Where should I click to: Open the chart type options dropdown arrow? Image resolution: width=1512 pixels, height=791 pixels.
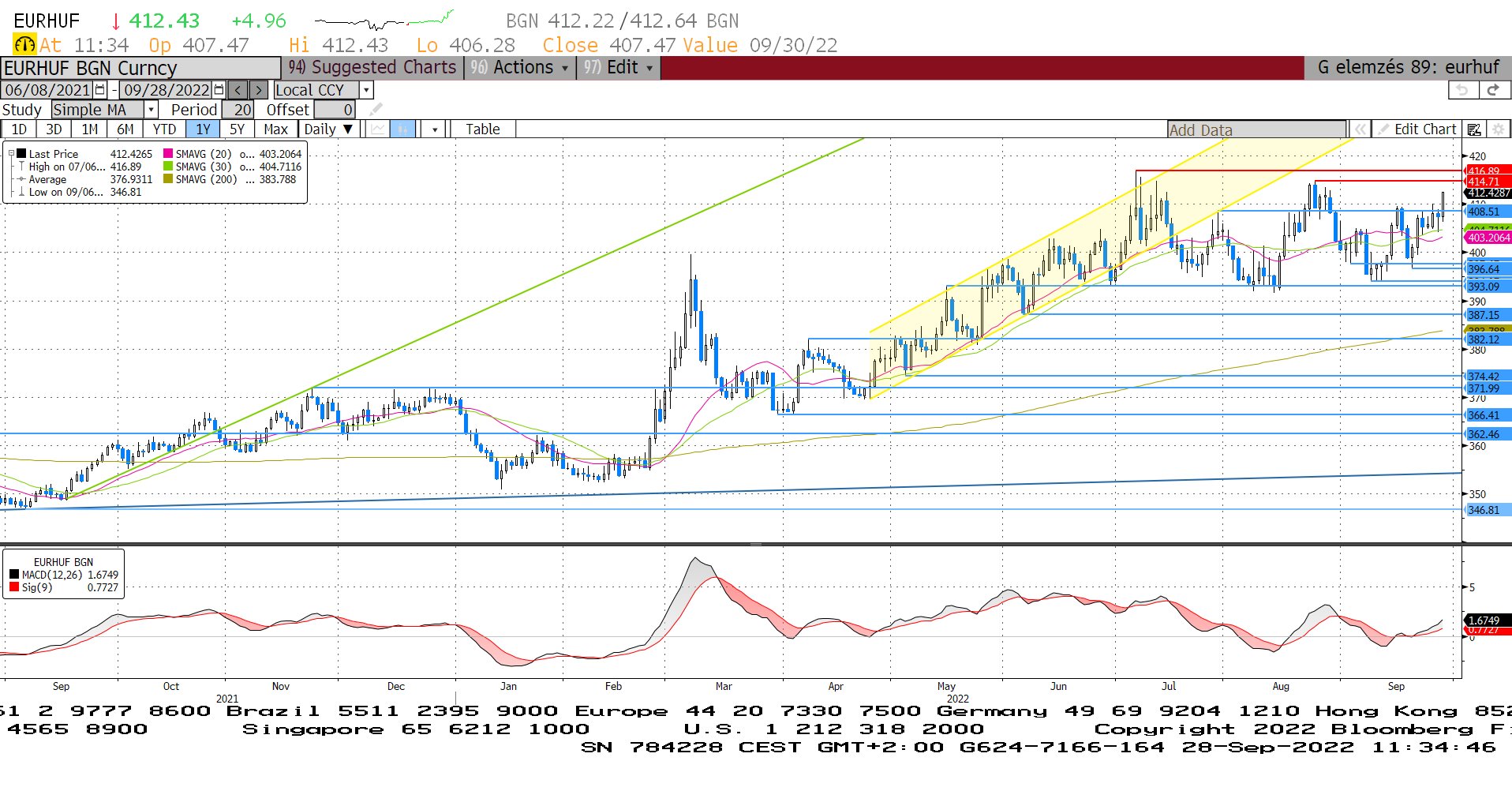coord(435,129)
